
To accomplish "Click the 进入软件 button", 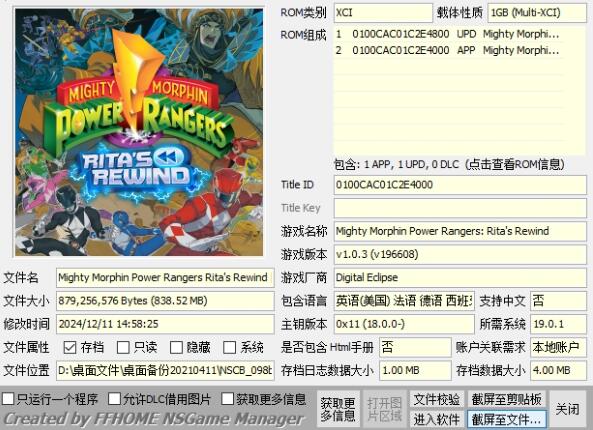I will tap(437, 419).
